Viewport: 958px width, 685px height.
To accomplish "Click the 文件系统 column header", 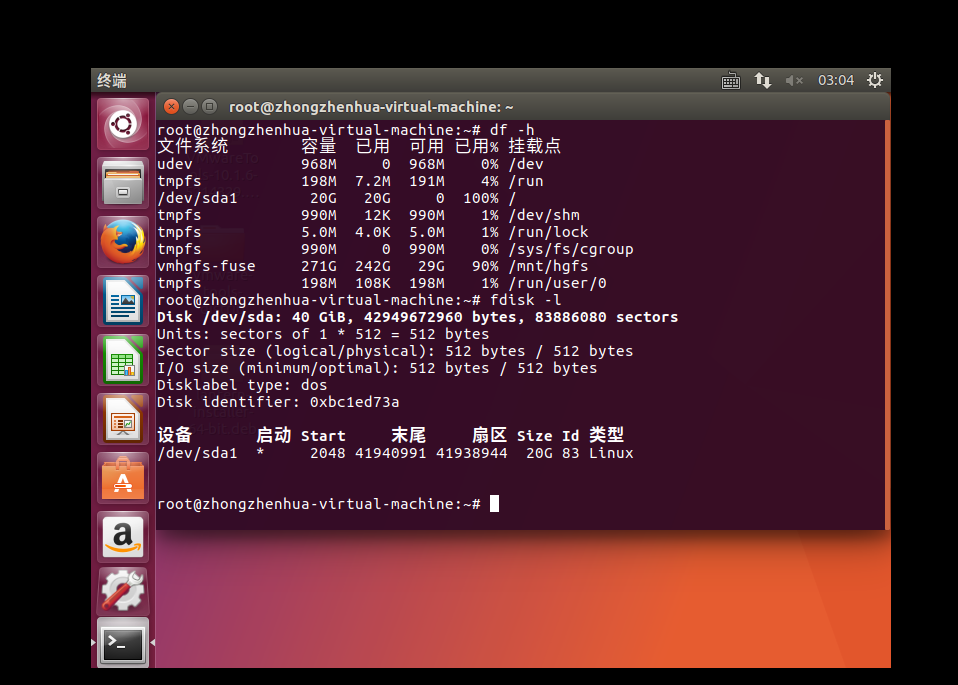I will point(192,147).
